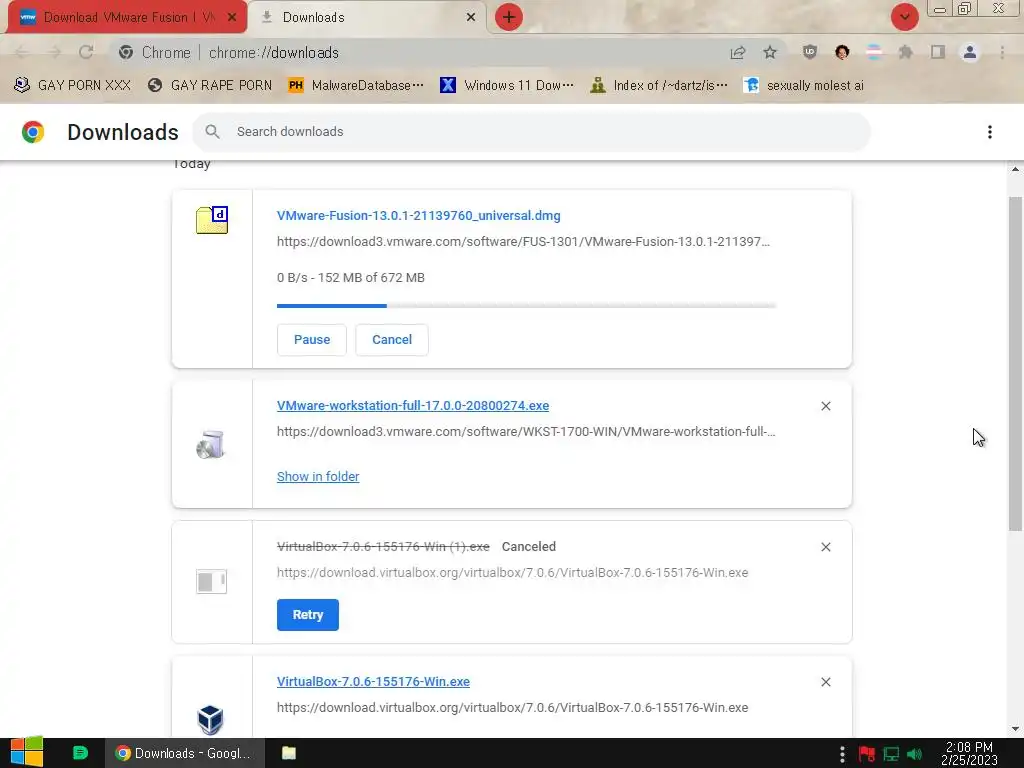Open VMware-workstation-full exe file link
The image size is (1024, 768).
[x=413, y=406]
